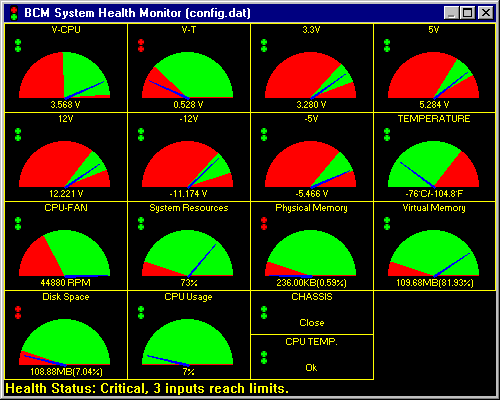
Task: Click the Virtual Memory gauge dial
Action: pos(433,253)
